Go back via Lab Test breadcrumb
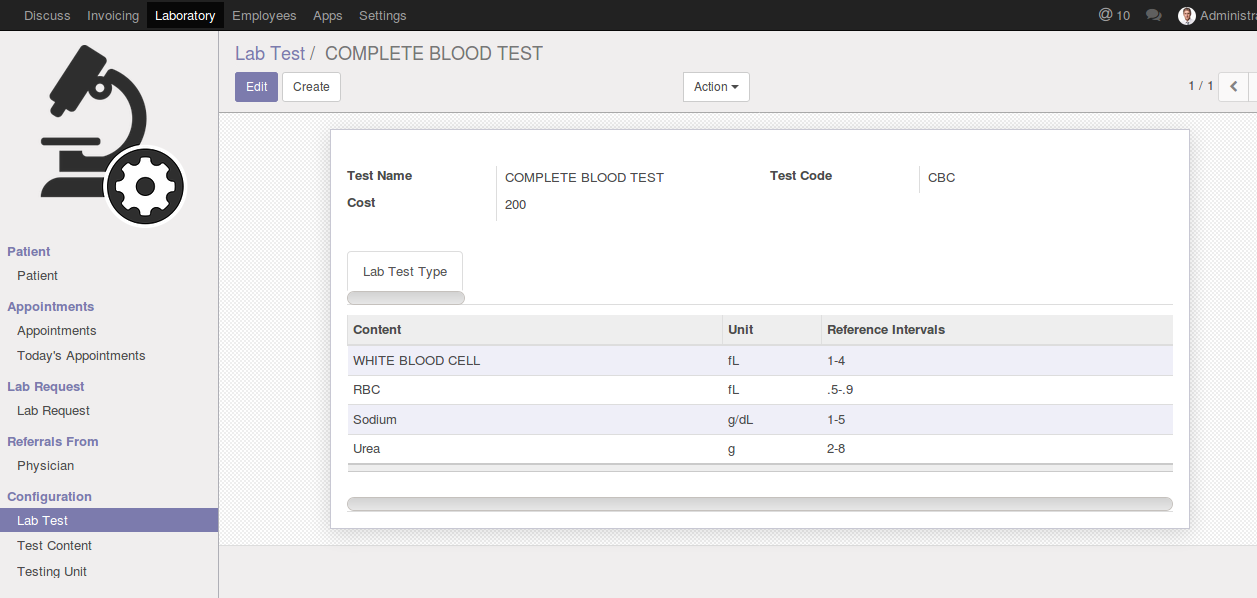 tap(270, 54)
